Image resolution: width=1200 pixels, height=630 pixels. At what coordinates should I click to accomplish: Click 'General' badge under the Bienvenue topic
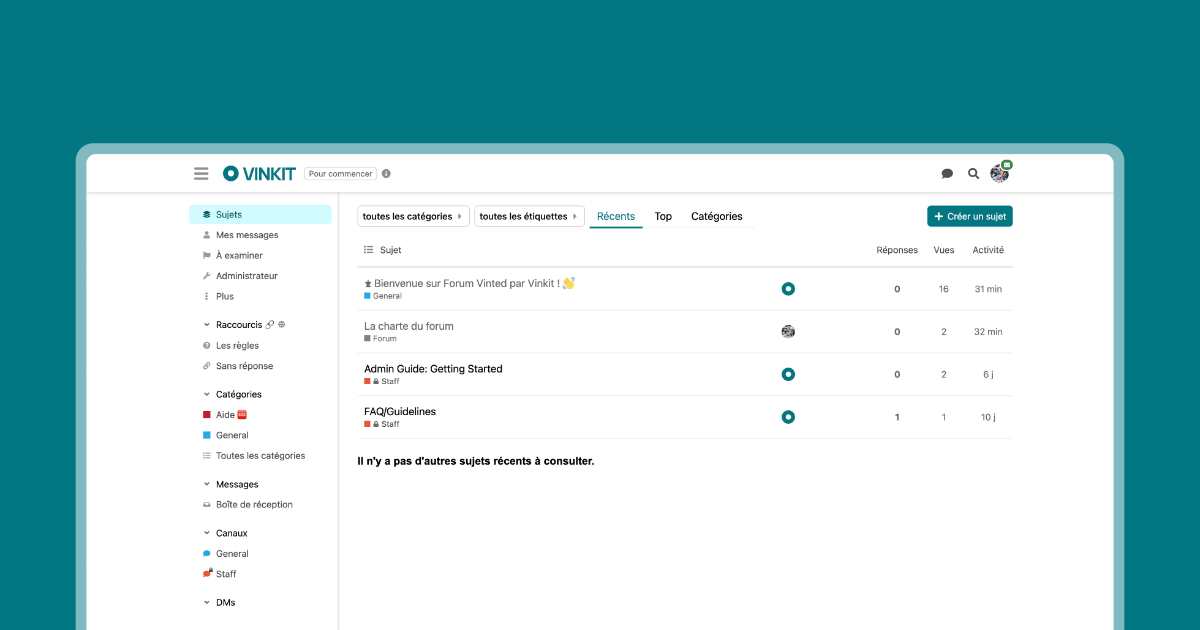pyautogui.click(x=383, y=296)
